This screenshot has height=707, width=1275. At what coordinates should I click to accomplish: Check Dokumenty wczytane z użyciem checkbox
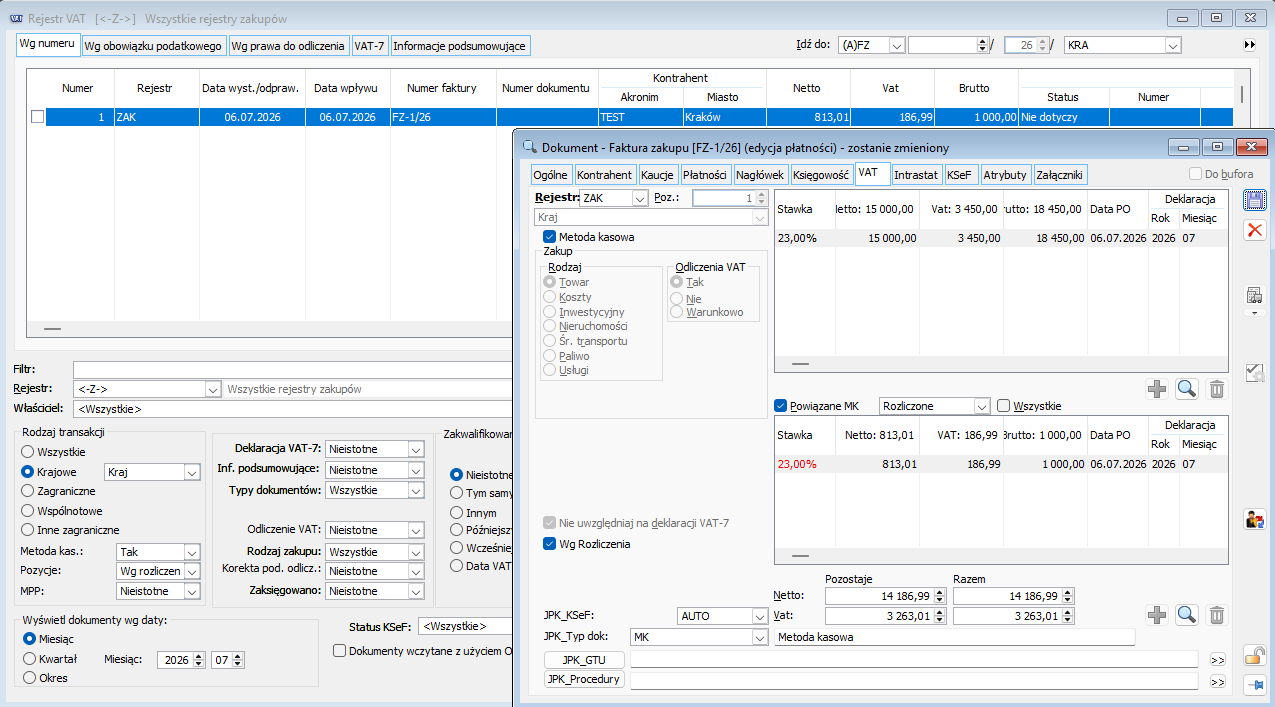339,651
